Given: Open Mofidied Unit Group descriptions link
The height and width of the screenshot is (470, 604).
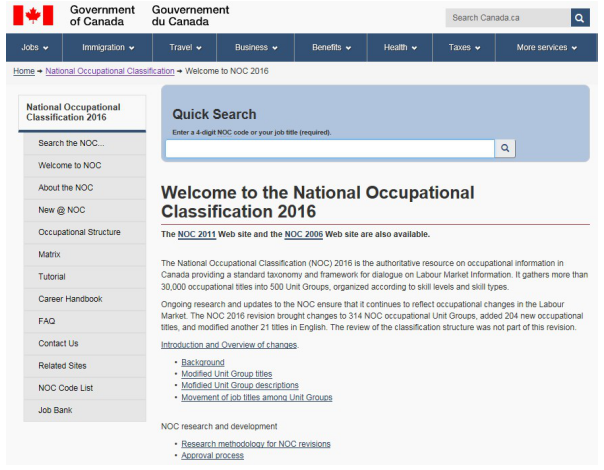Looking at the screenshot, I should (x=240, y=385).
